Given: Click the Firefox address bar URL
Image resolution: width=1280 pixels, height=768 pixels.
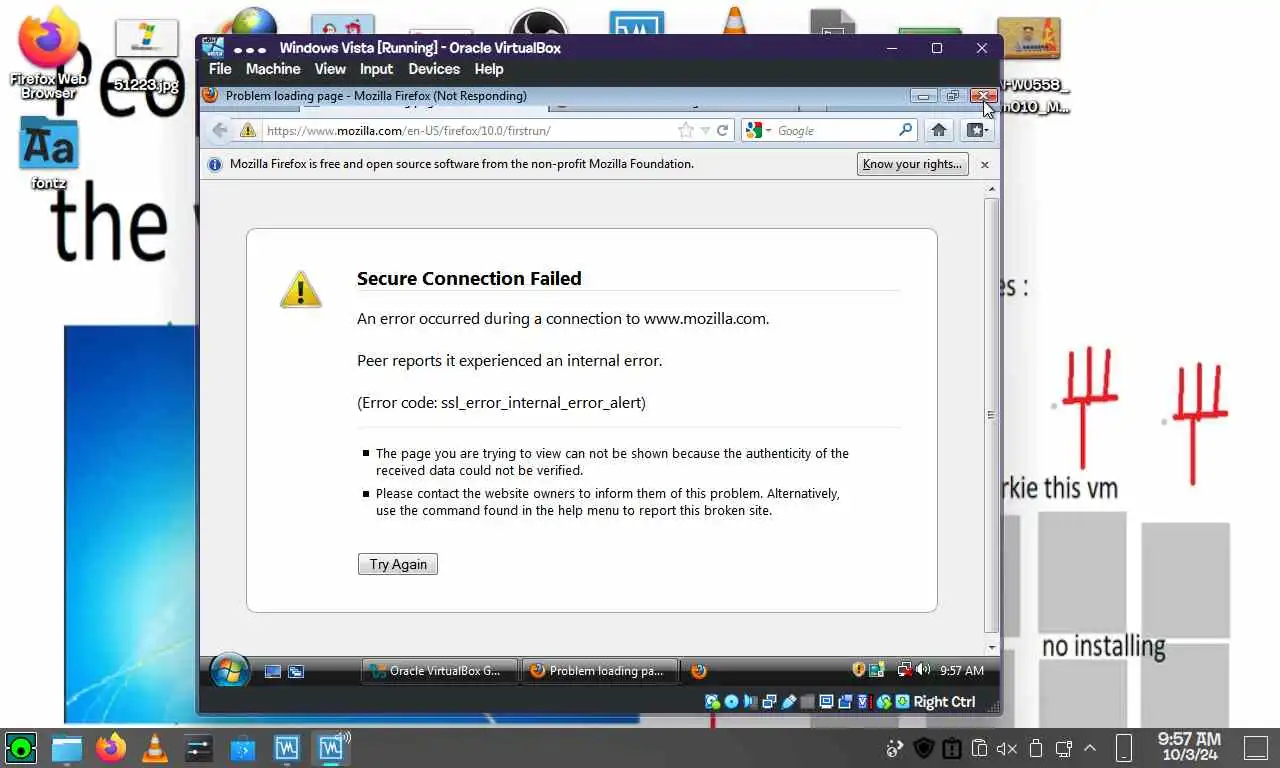Looking at the screenshot, I should pos(408,131).
